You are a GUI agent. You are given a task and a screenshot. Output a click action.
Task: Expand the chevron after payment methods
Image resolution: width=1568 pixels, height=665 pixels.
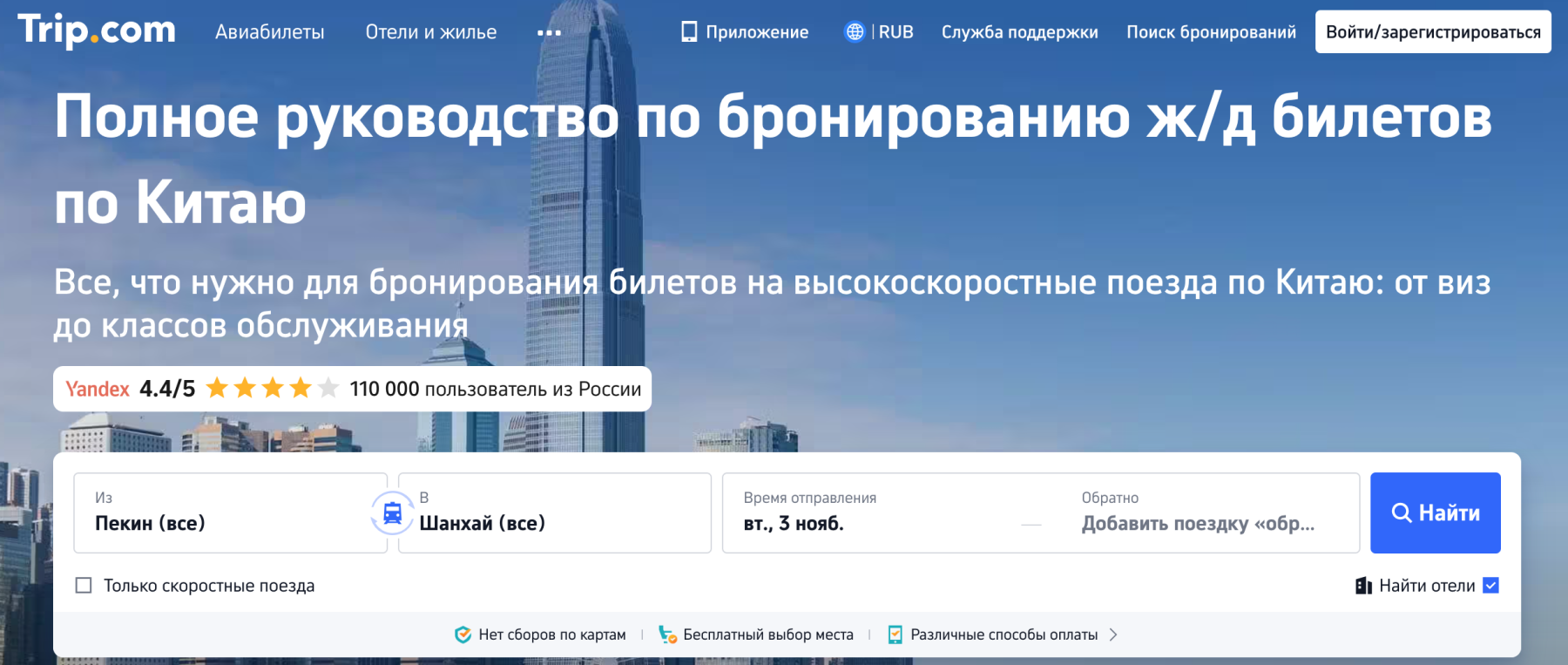point(1113,634)
